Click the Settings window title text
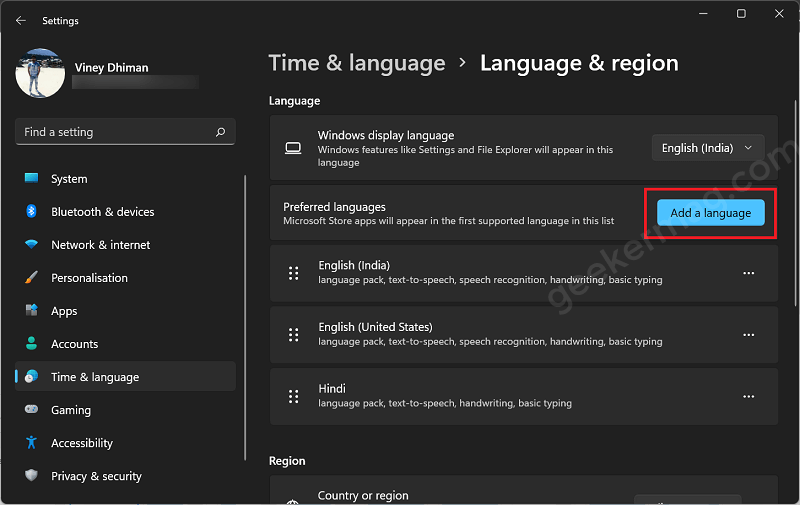 [x=60, y=21]
